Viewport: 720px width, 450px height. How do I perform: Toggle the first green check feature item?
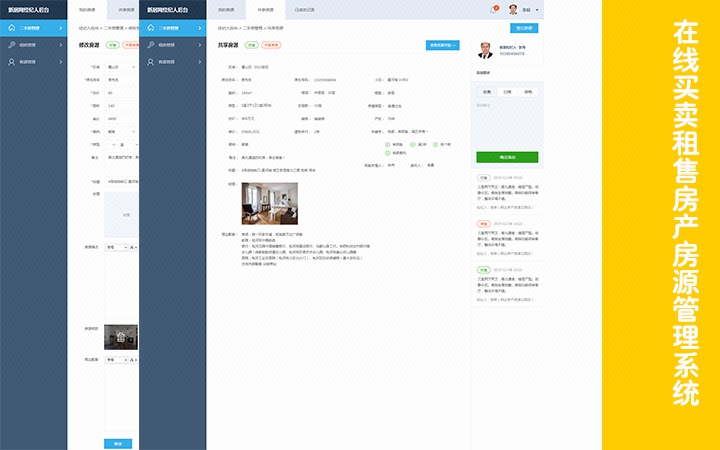[x=388, y=145]
